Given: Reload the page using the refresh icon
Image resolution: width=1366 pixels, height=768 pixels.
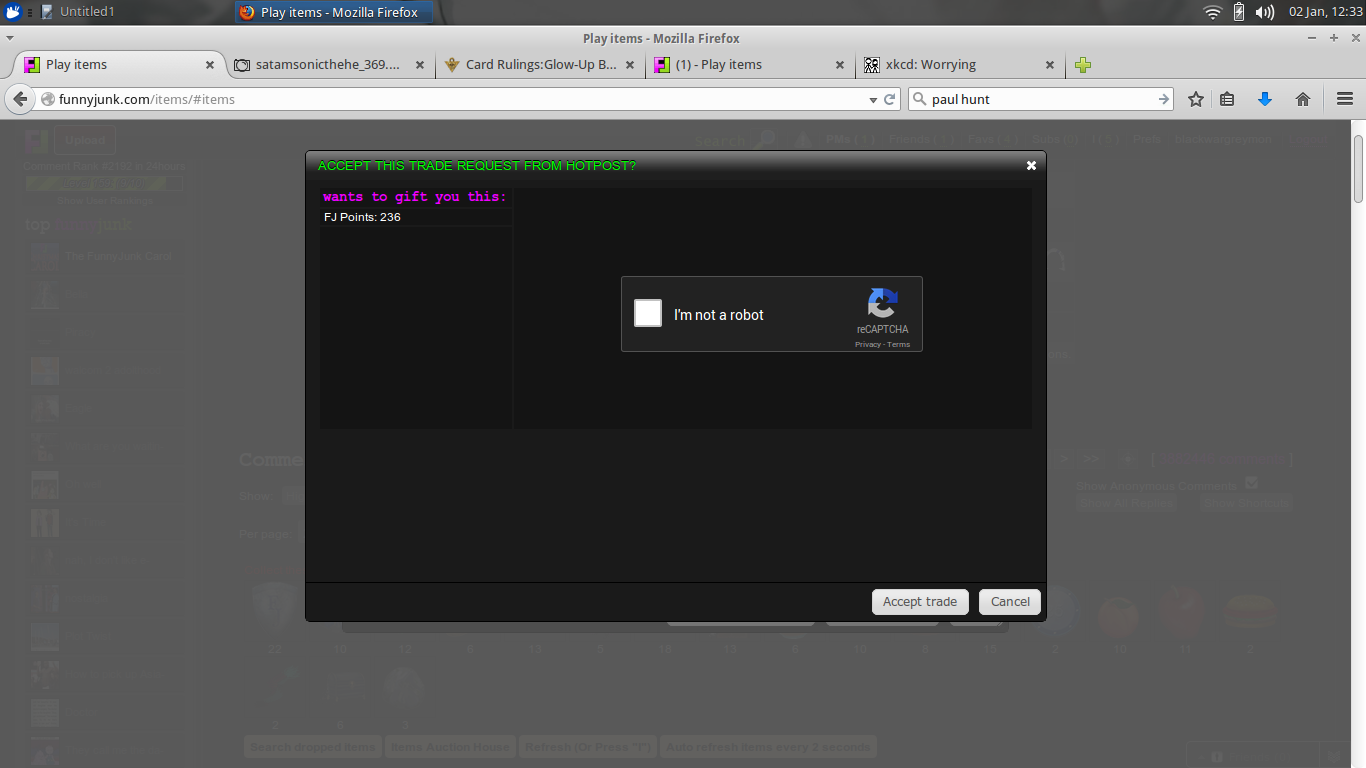Looking at the screenshot, I should point(890,100).
